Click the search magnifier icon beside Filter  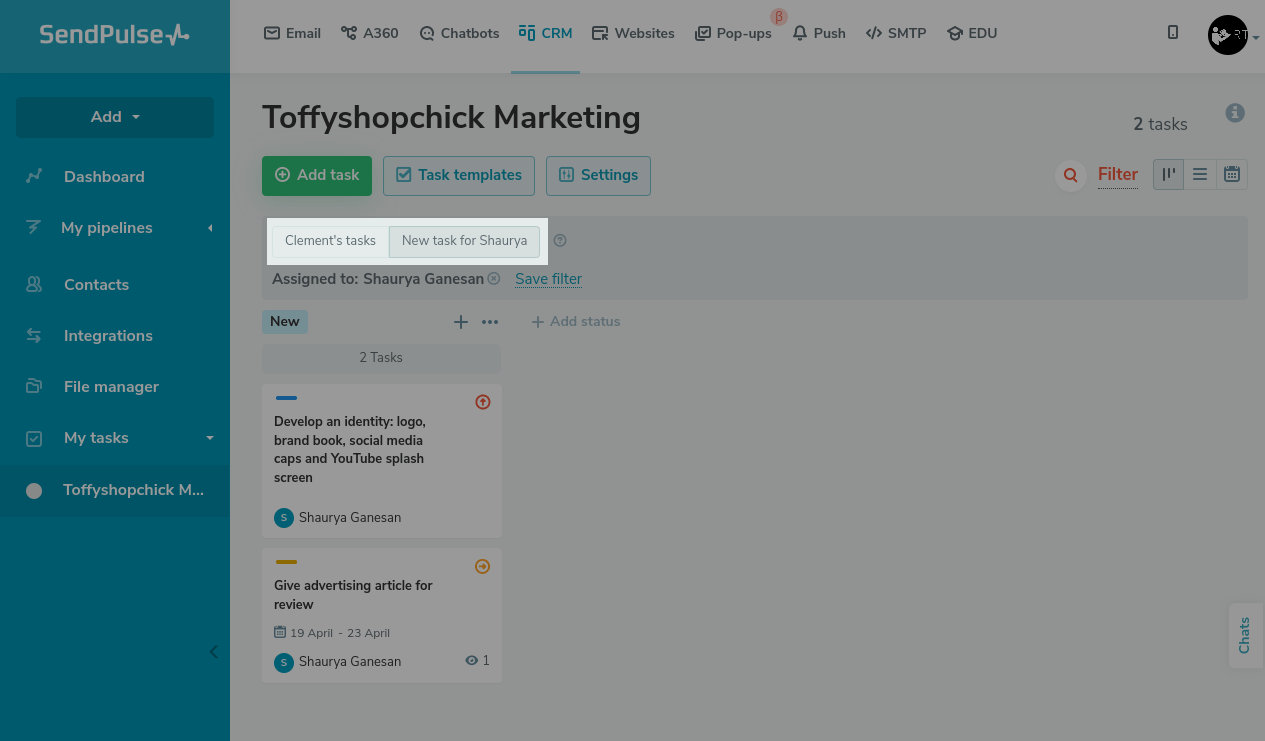1070,175
